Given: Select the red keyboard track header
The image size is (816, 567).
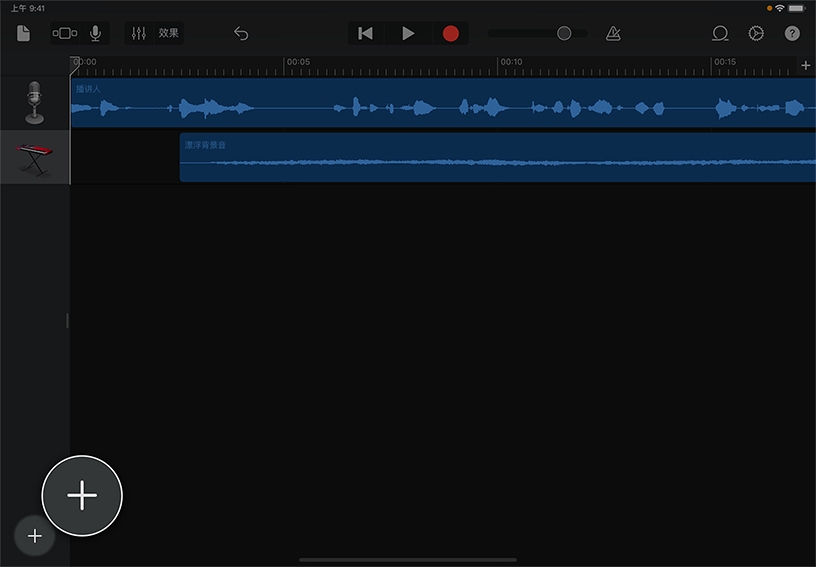Looking at the screenshot, I should [35, 157].
